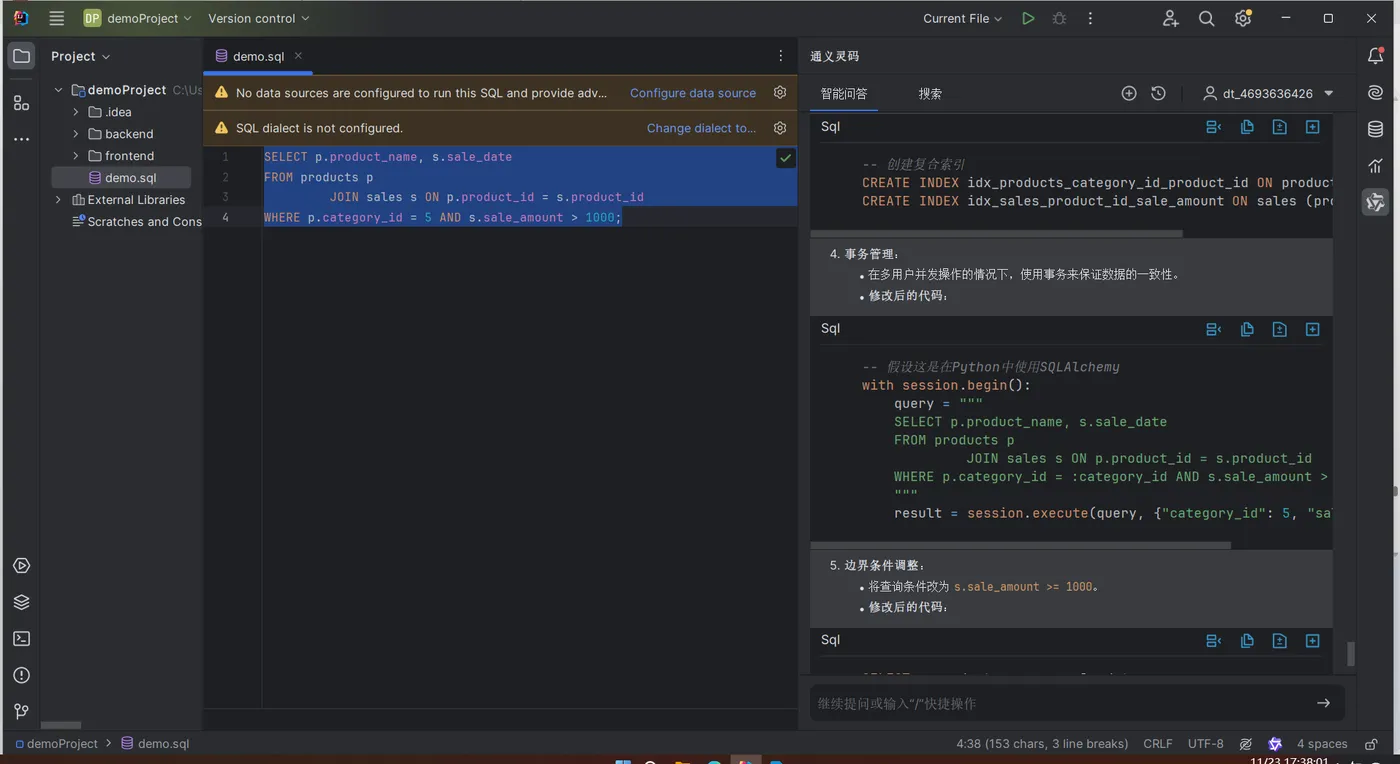Open the main hamburger menu
The height and width of the screenshot is (764, 1400).
[57, 18]
